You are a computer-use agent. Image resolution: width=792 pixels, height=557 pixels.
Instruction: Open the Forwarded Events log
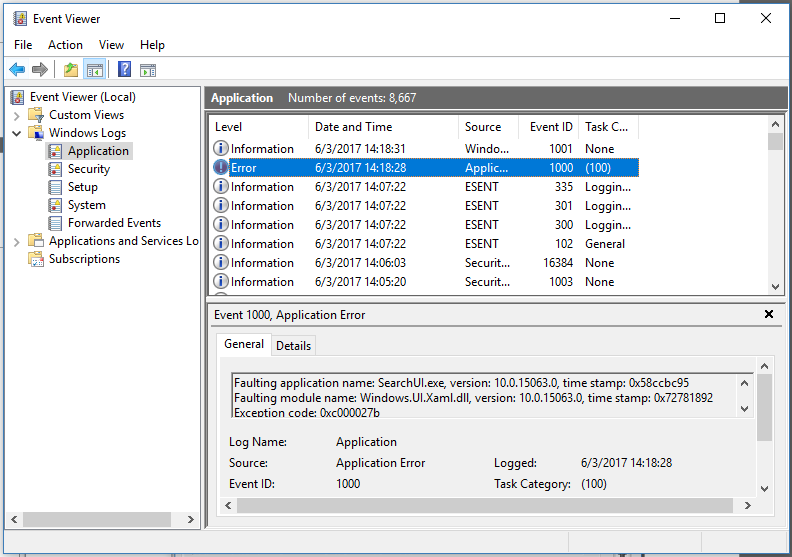[x=114, y=223]
